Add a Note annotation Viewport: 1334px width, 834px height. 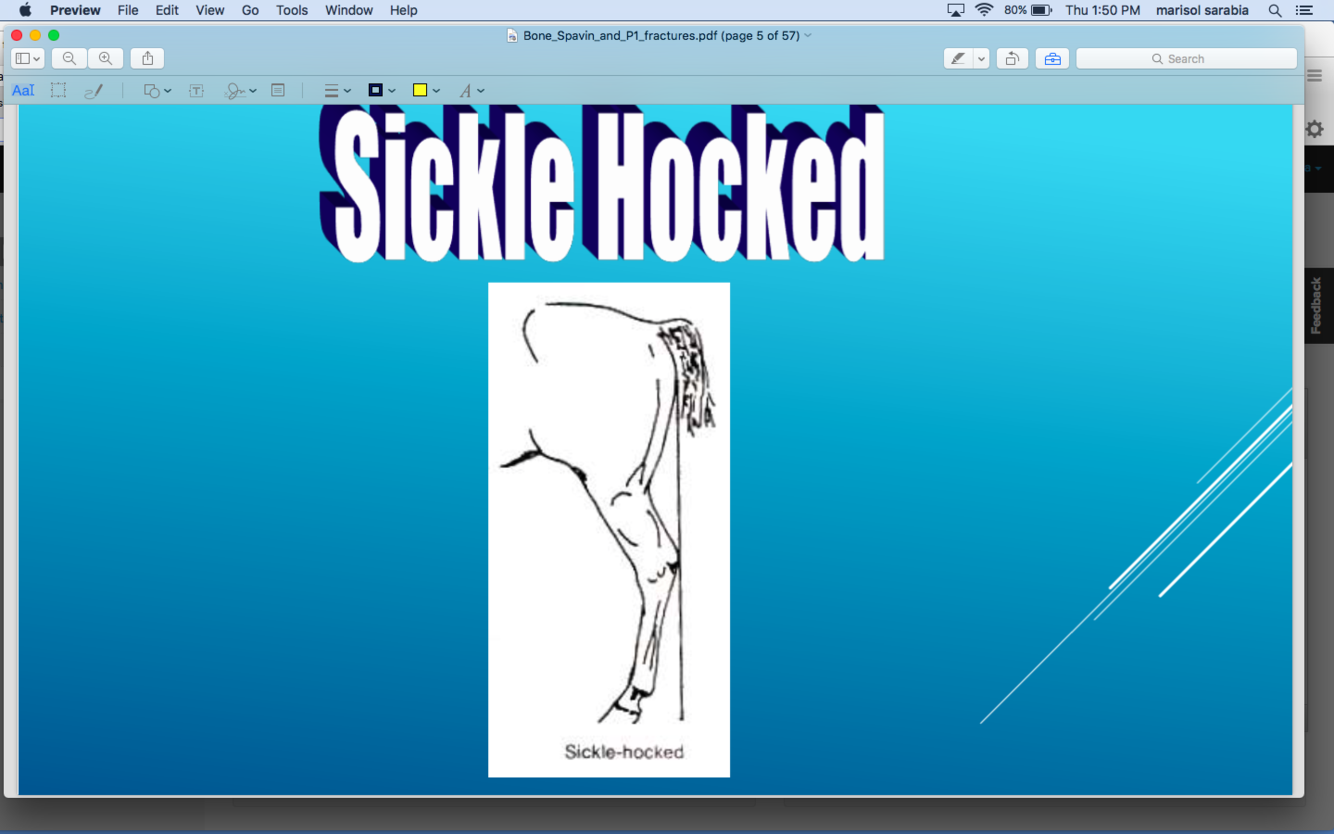coord(278,91)
